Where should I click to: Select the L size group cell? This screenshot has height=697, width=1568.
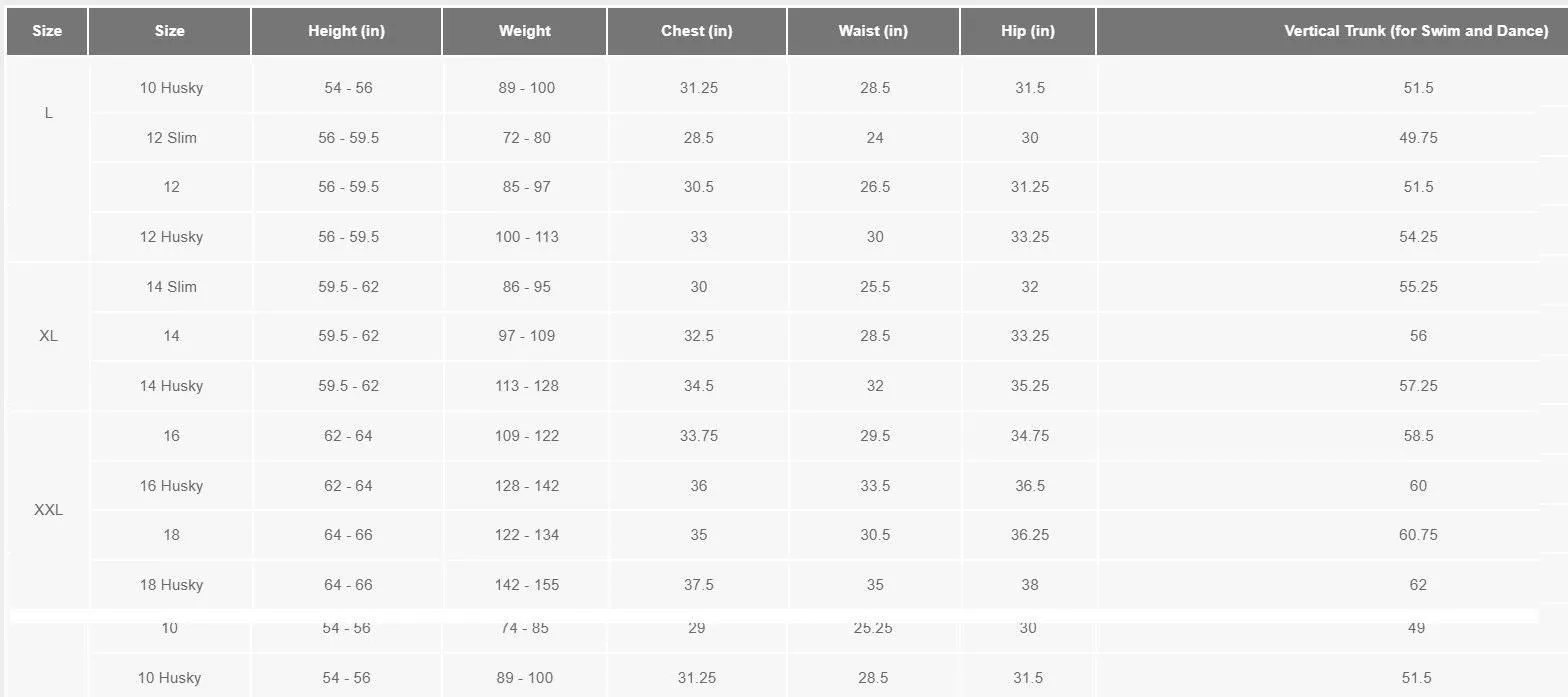tap(48, 113)
